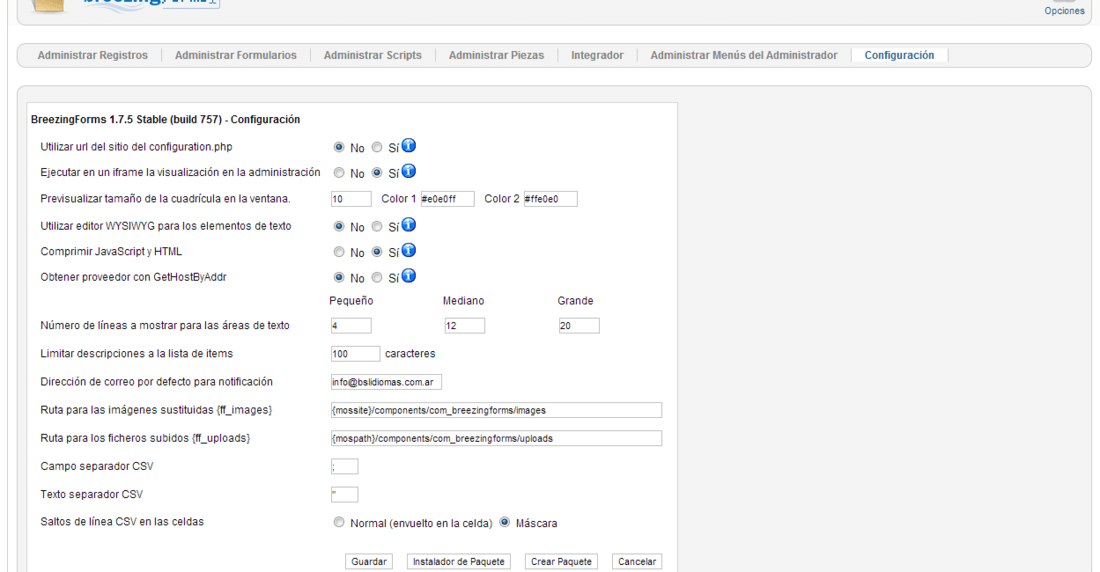Edit Color 2 field #ffe0e0
Image resolution: width=1100 pixels, height=572 pixels.
click(x=551, y=199)
